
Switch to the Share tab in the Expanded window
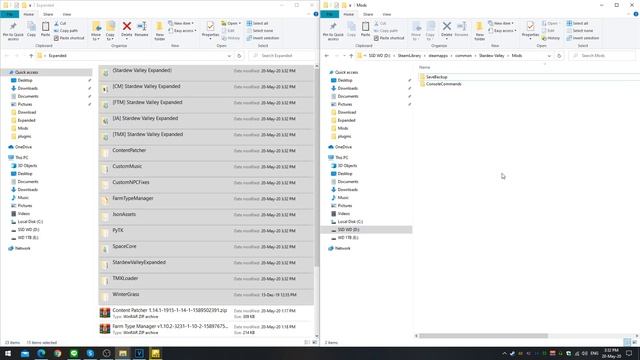48,14
